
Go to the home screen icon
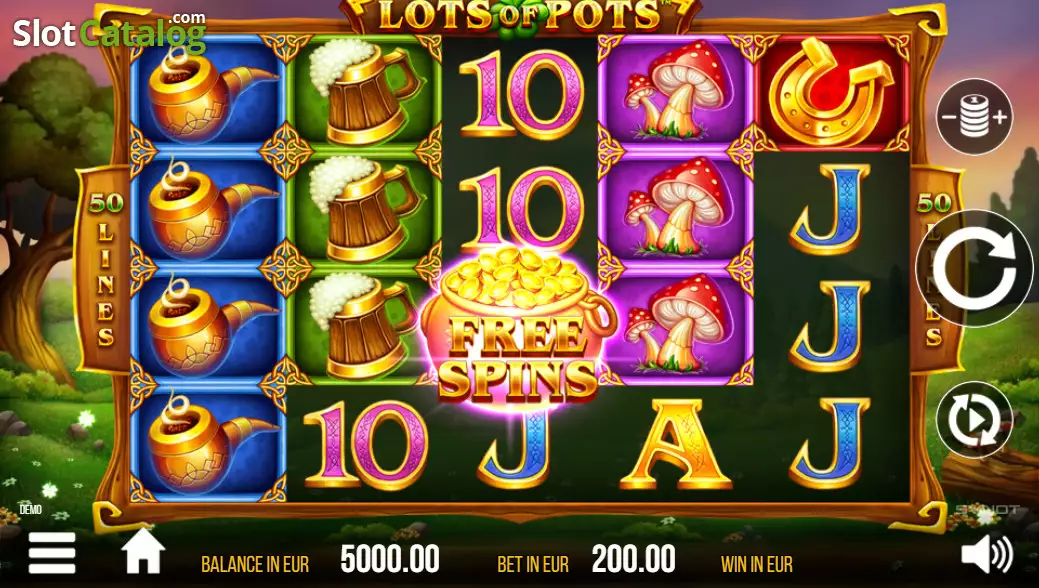coord(143,552)
